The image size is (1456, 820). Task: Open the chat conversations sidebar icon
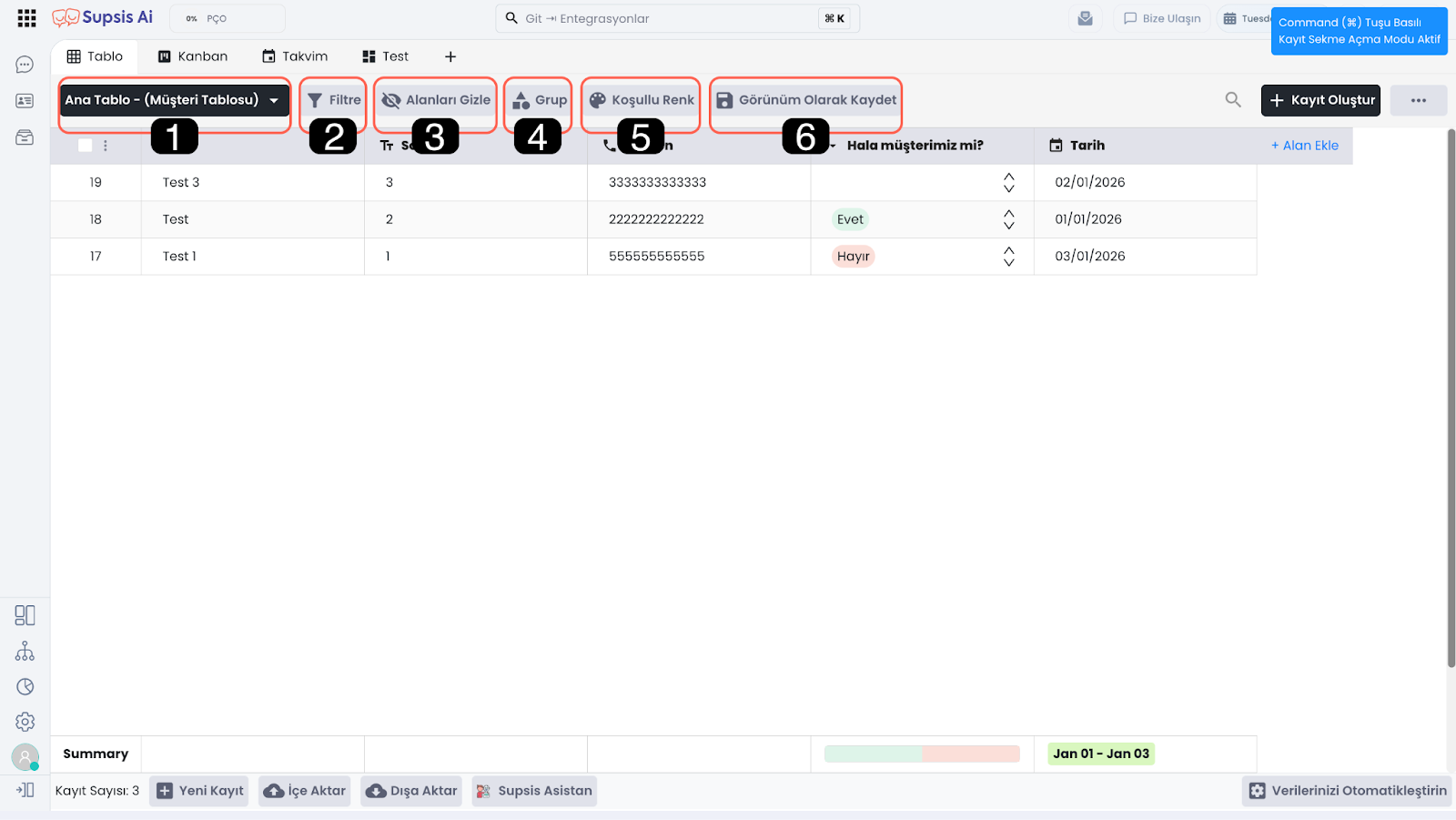click(25, 65)
